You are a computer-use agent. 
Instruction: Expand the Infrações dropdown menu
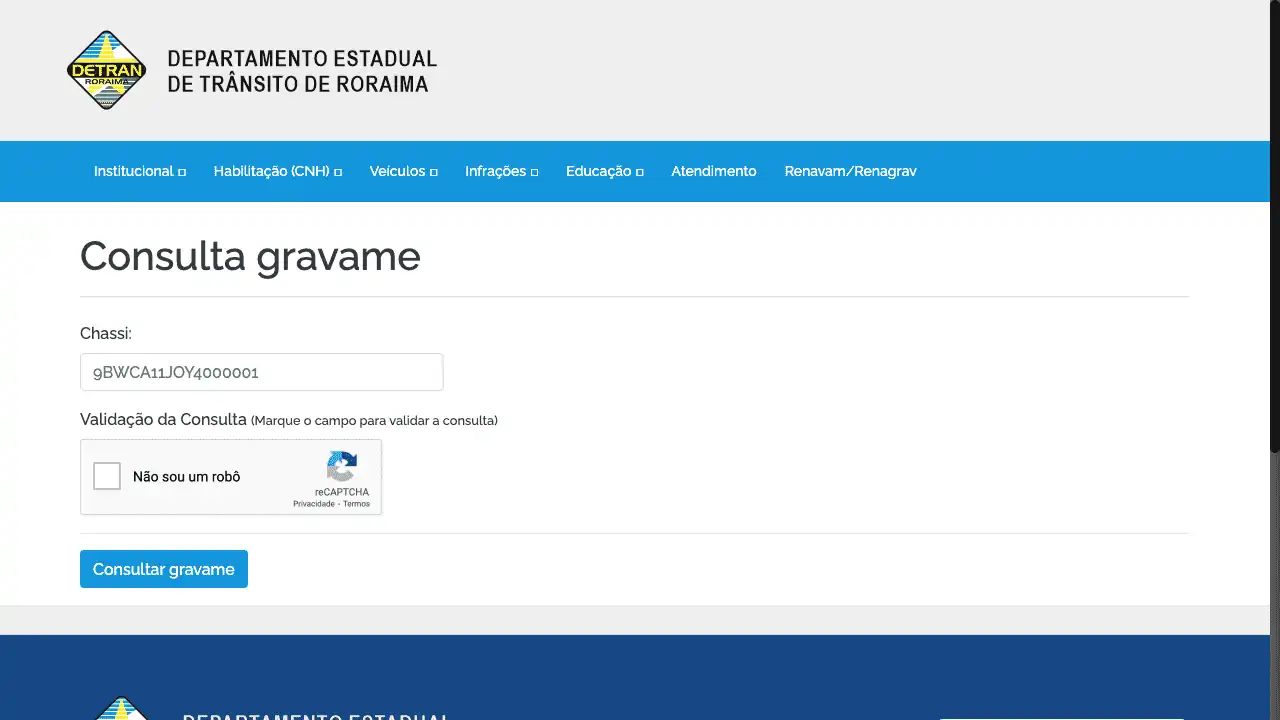pos(501,171)
